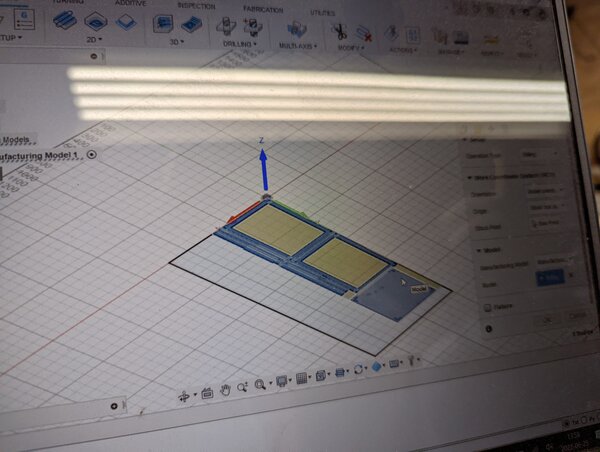Click the Multi-Axis toolpath icon
The width and height of the screenshot is (600, 452).
tap(297, 30)
